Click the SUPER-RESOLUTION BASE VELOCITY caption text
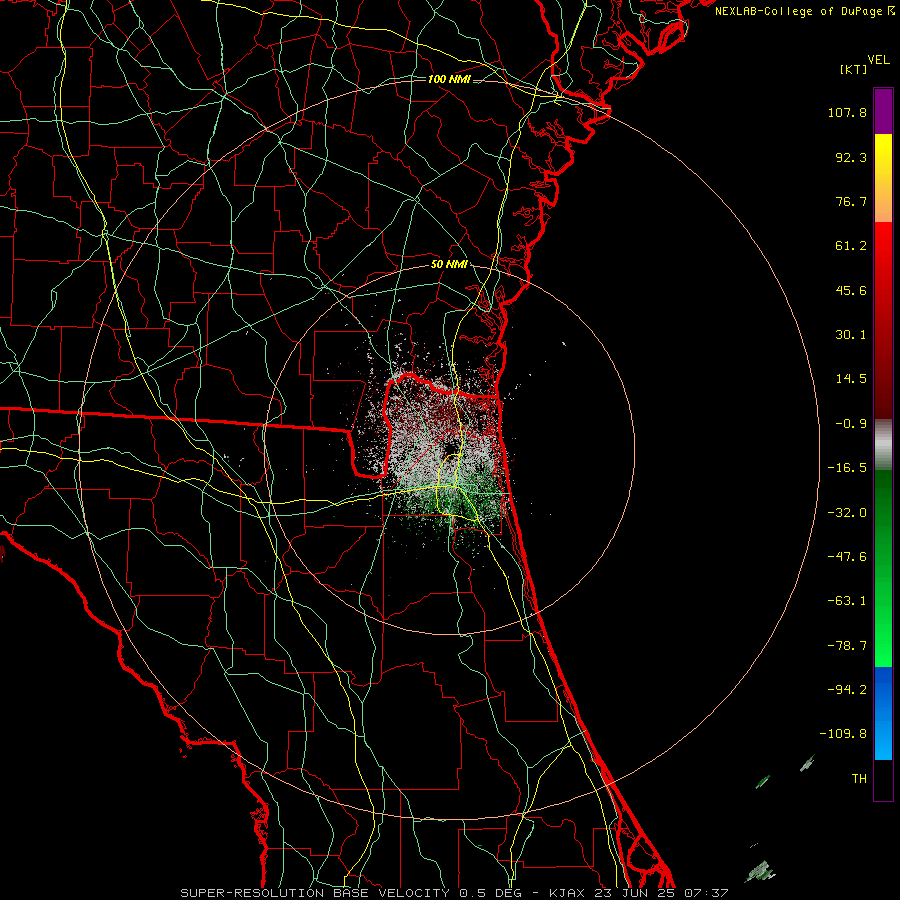The image size is (900, 900). coord(315,893)
